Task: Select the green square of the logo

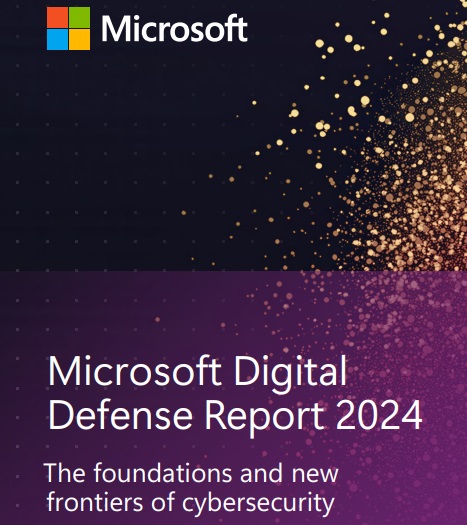Action: coord(79,17)
